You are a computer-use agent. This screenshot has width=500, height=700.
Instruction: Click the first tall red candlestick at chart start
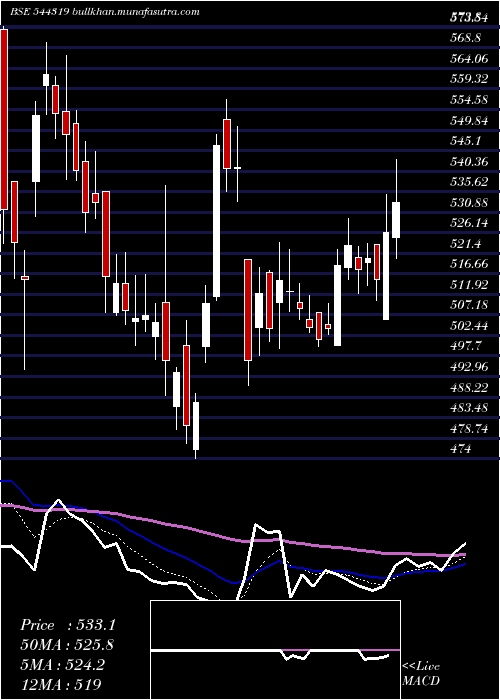(x=4, y=119)
